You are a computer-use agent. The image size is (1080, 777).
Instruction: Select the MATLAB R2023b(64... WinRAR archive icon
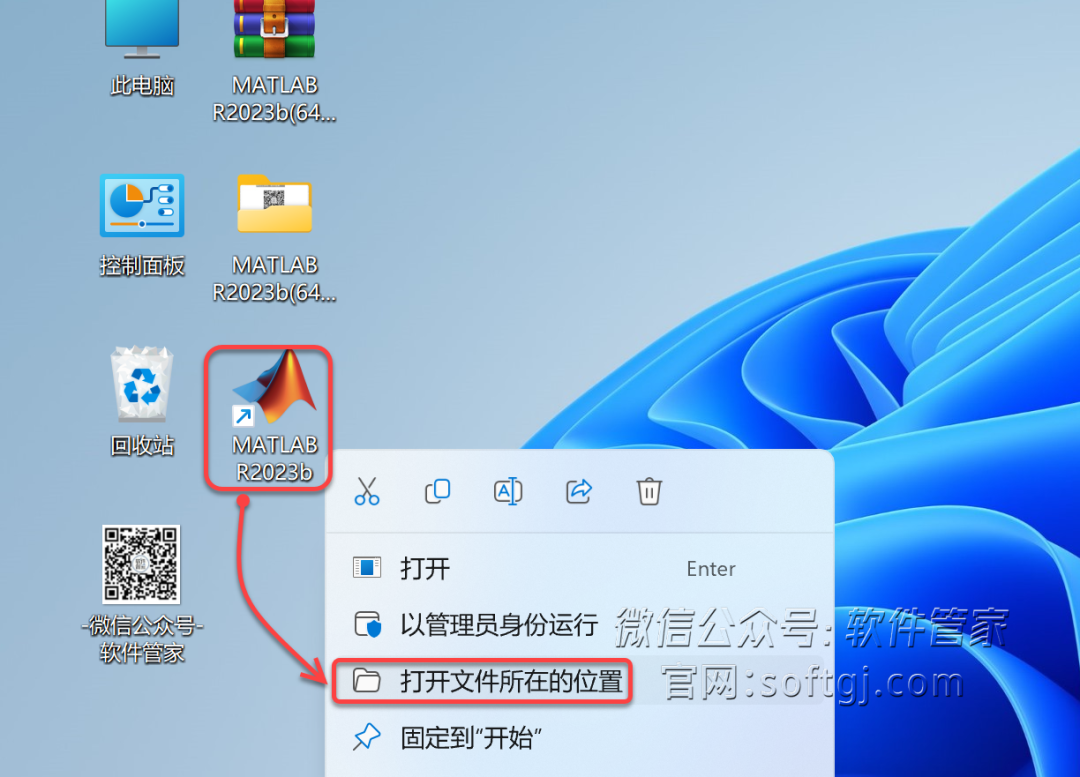(x=274, y=29)
